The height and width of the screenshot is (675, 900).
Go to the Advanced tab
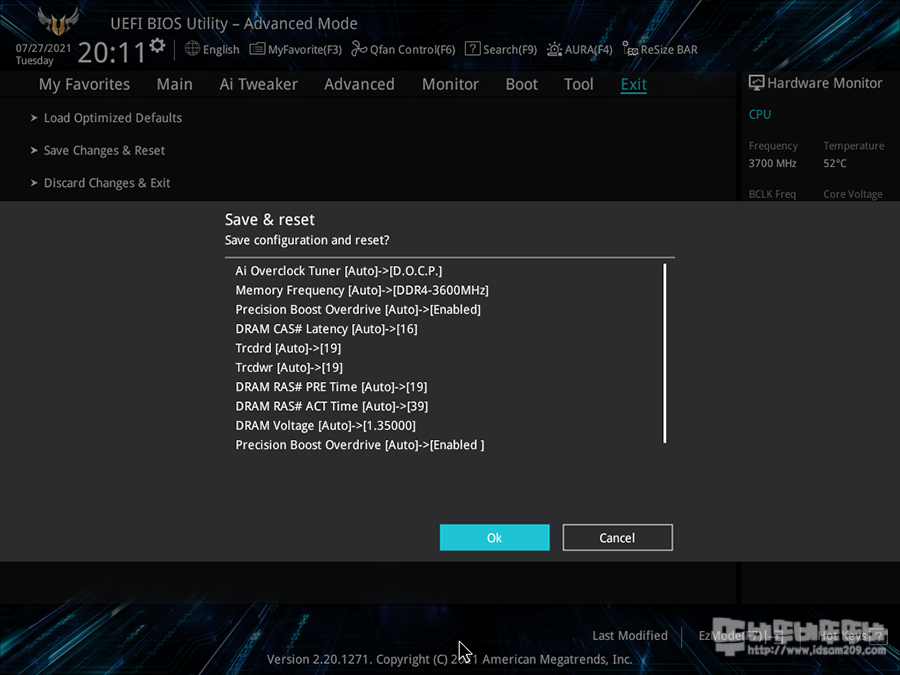pos(359,84)
